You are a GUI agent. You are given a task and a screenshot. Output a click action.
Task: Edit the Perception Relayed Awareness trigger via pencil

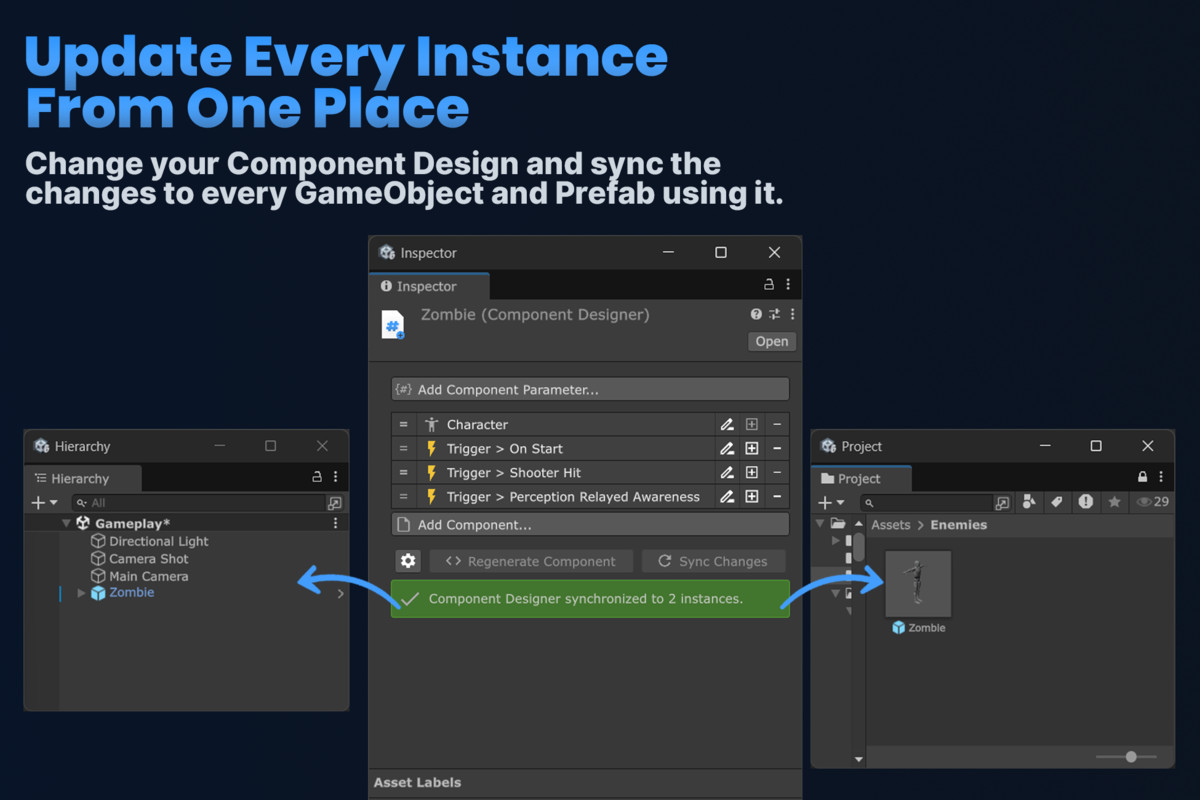(x=727, y=497)
